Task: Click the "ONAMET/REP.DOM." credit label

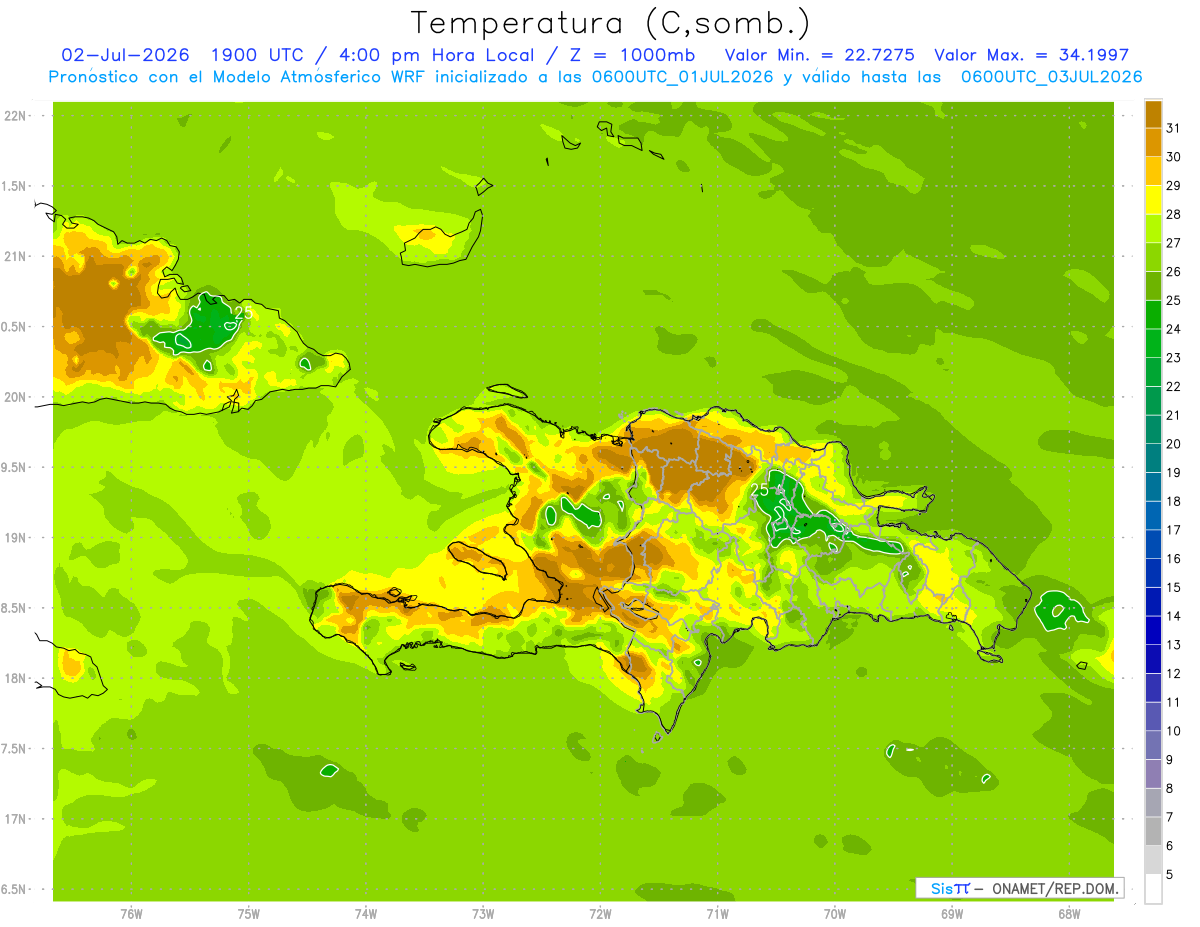Action: click(x=1057, y=888)
